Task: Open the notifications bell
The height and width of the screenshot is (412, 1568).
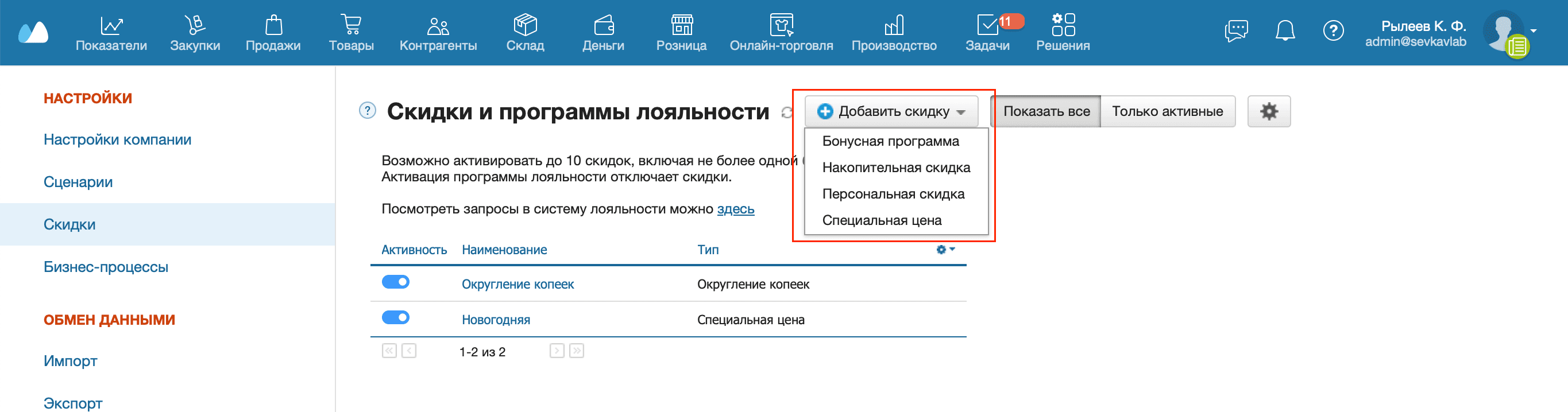Action: pyautogui.click(x=1285, y=30)
